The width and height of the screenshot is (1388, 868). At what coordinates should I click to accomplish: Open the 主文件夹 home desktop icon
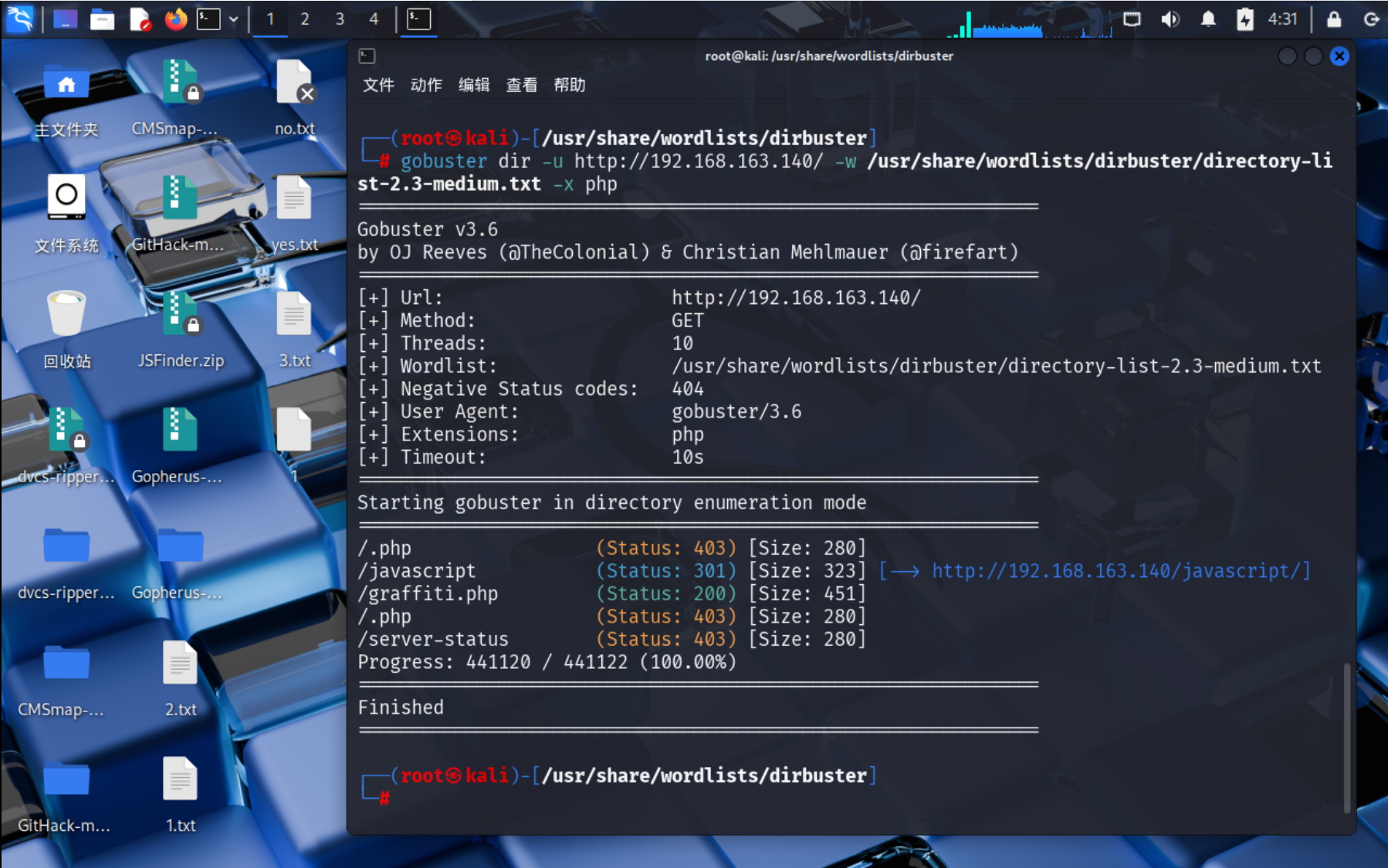click(66, 100)
